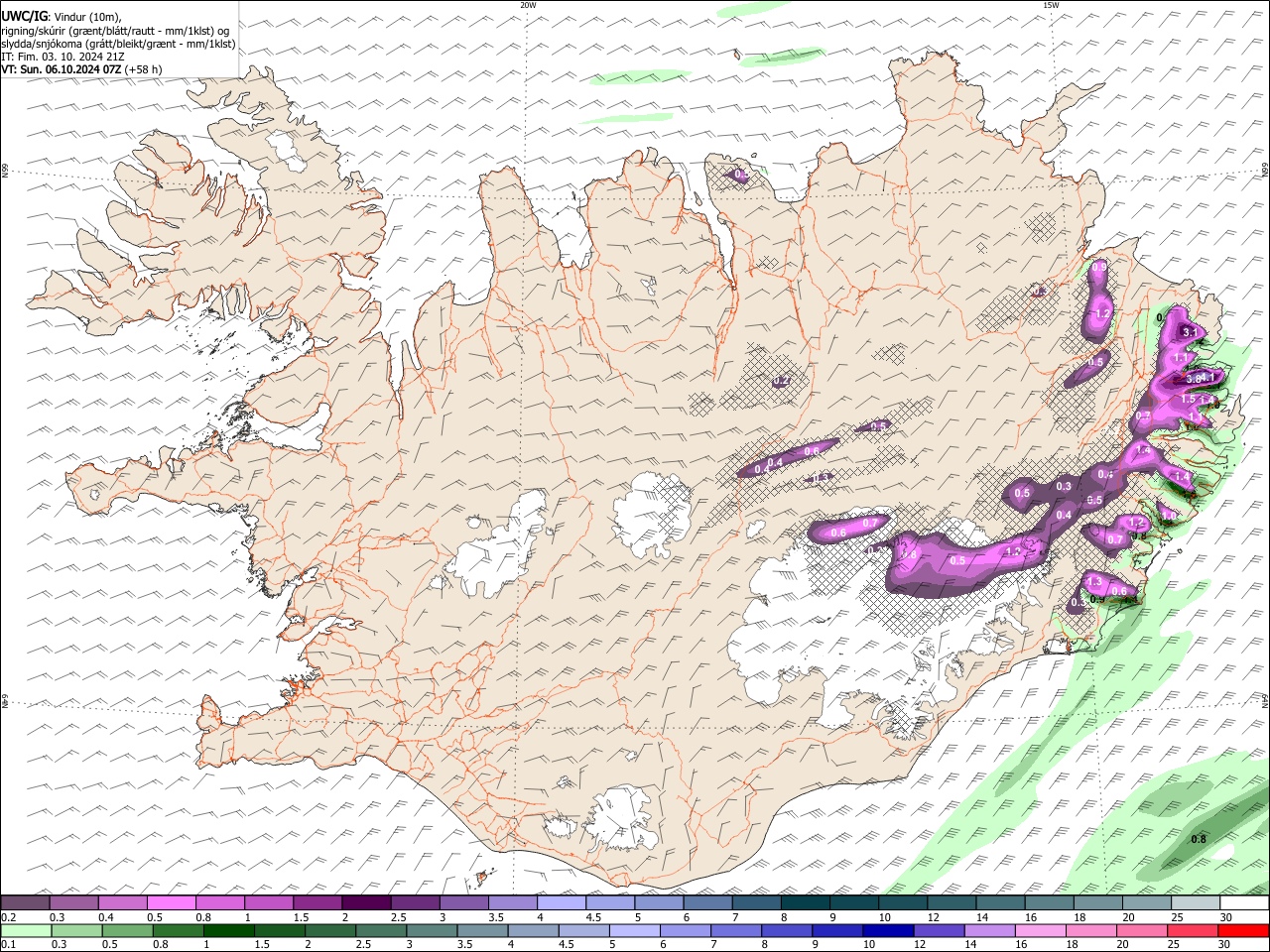Select the light blue upper legend swatch at 4
Viewport: 1270px width, 952px height.
click(x=562, y=902)
